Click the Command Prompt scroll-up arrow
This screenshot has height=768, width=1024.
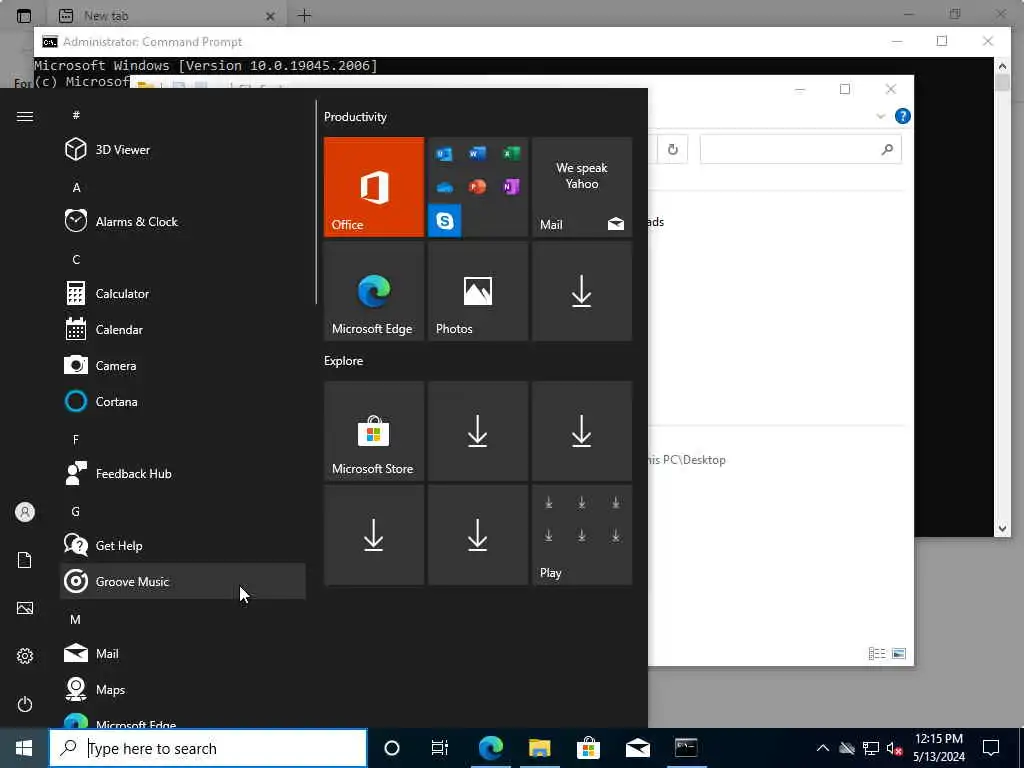(x=1002, y=65)
